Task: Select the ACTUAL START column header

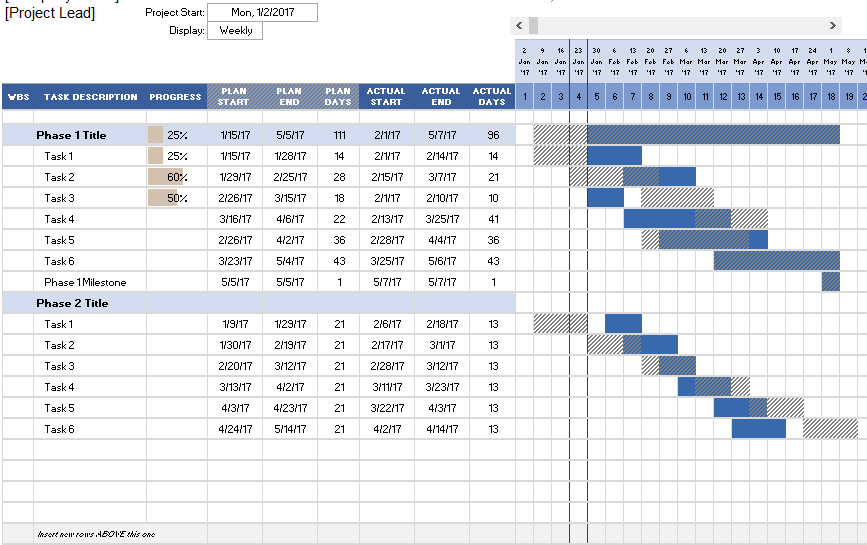Action: [x=387, y=97]
